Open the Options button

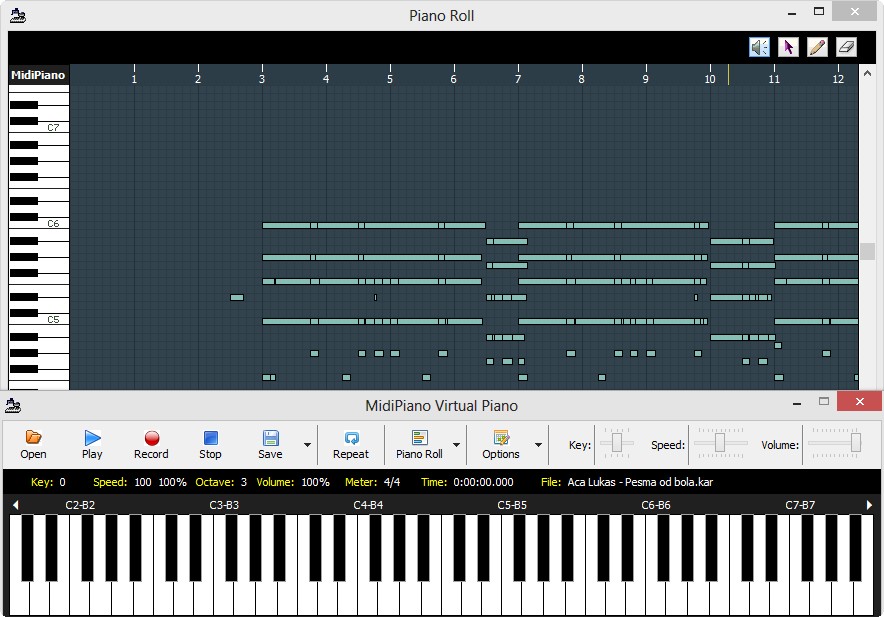[501, 444]
